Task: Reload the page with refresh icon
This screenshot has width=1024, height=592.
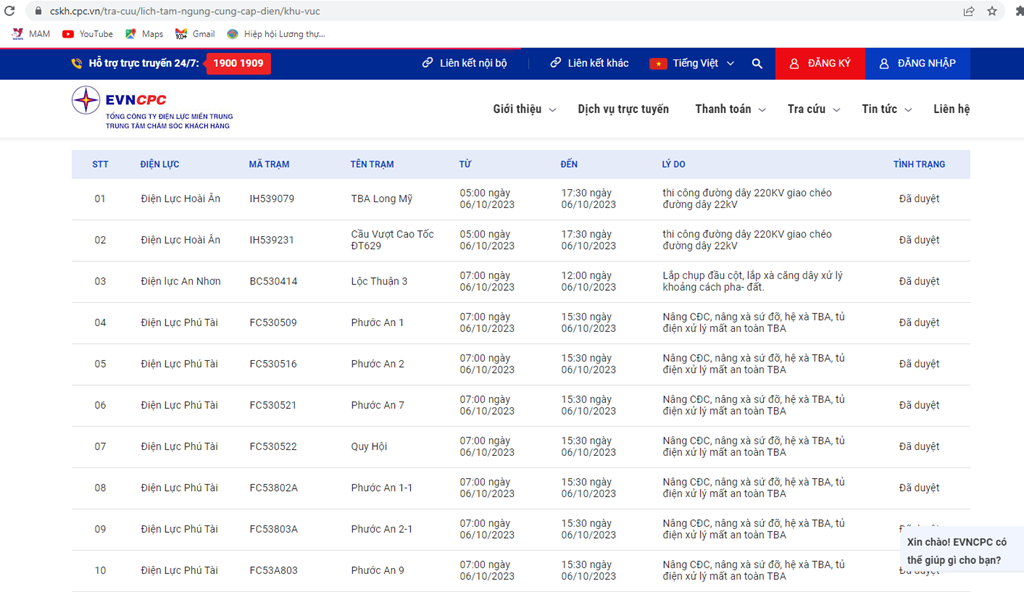Action: (x=10, y=10)
